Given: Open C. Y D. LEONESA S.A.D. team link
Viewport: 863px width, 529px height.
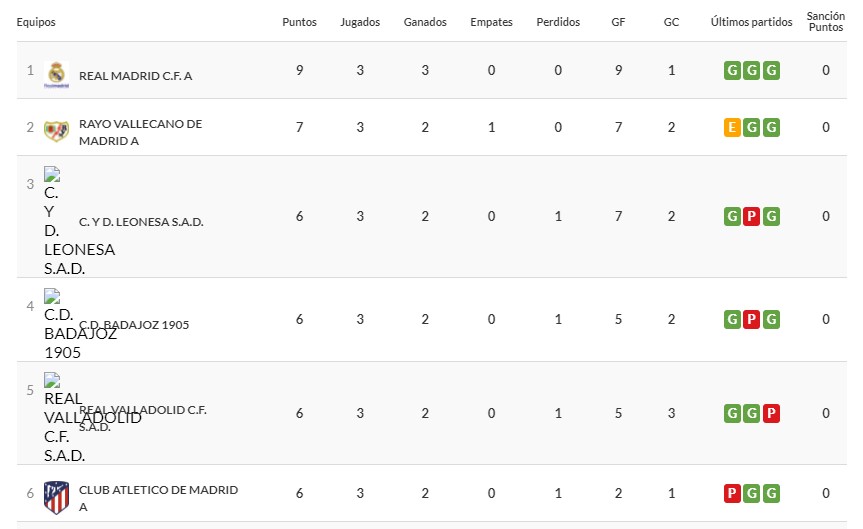Looking at the screenshot, I should 141,222.
